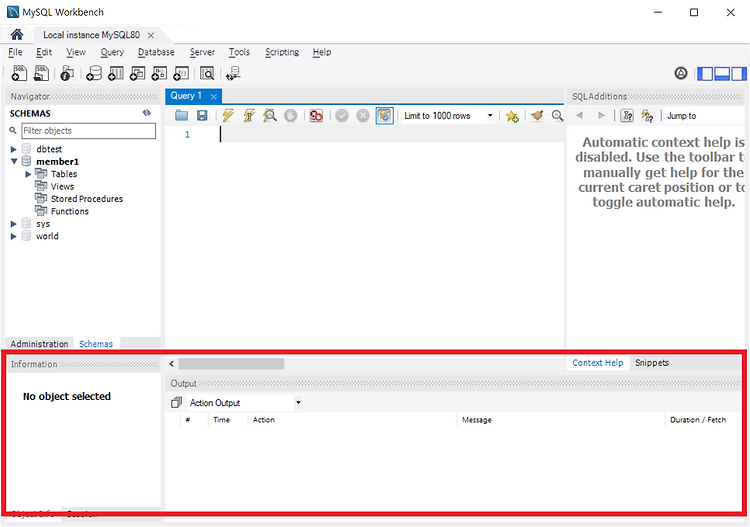750x527 pixels.
Task: Toggle the bottom output panel visibility
Action: point(722,74)
